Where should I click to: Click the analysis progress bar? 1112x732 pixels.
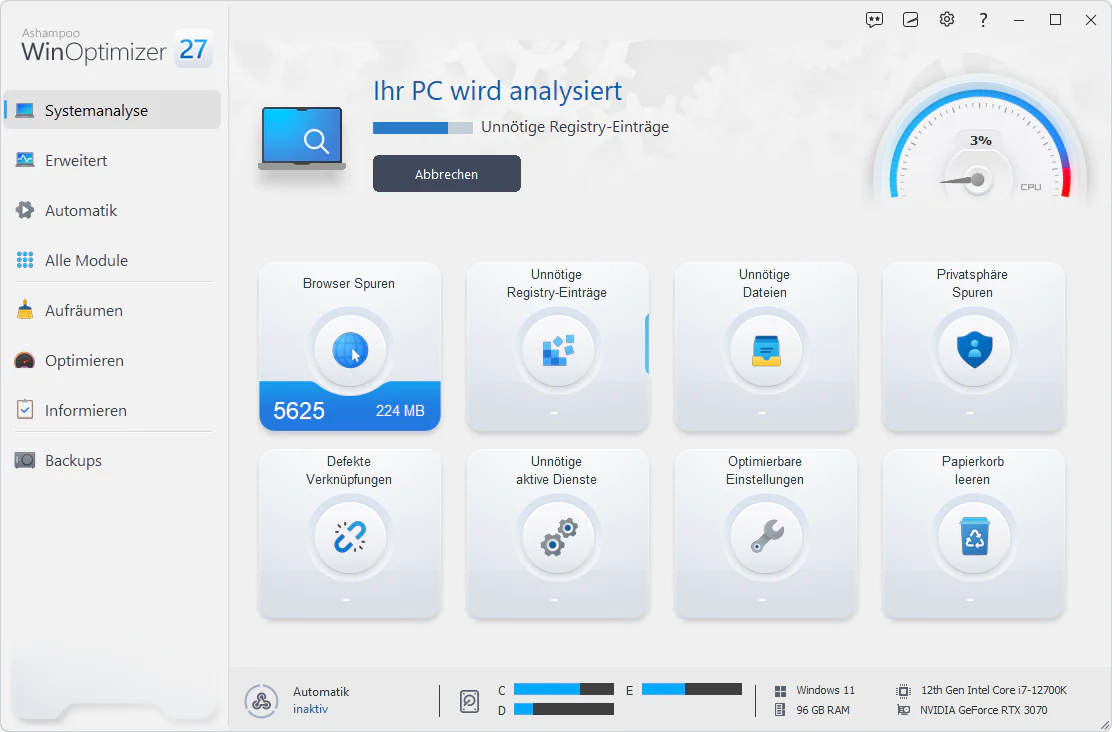tap(423, 128)
